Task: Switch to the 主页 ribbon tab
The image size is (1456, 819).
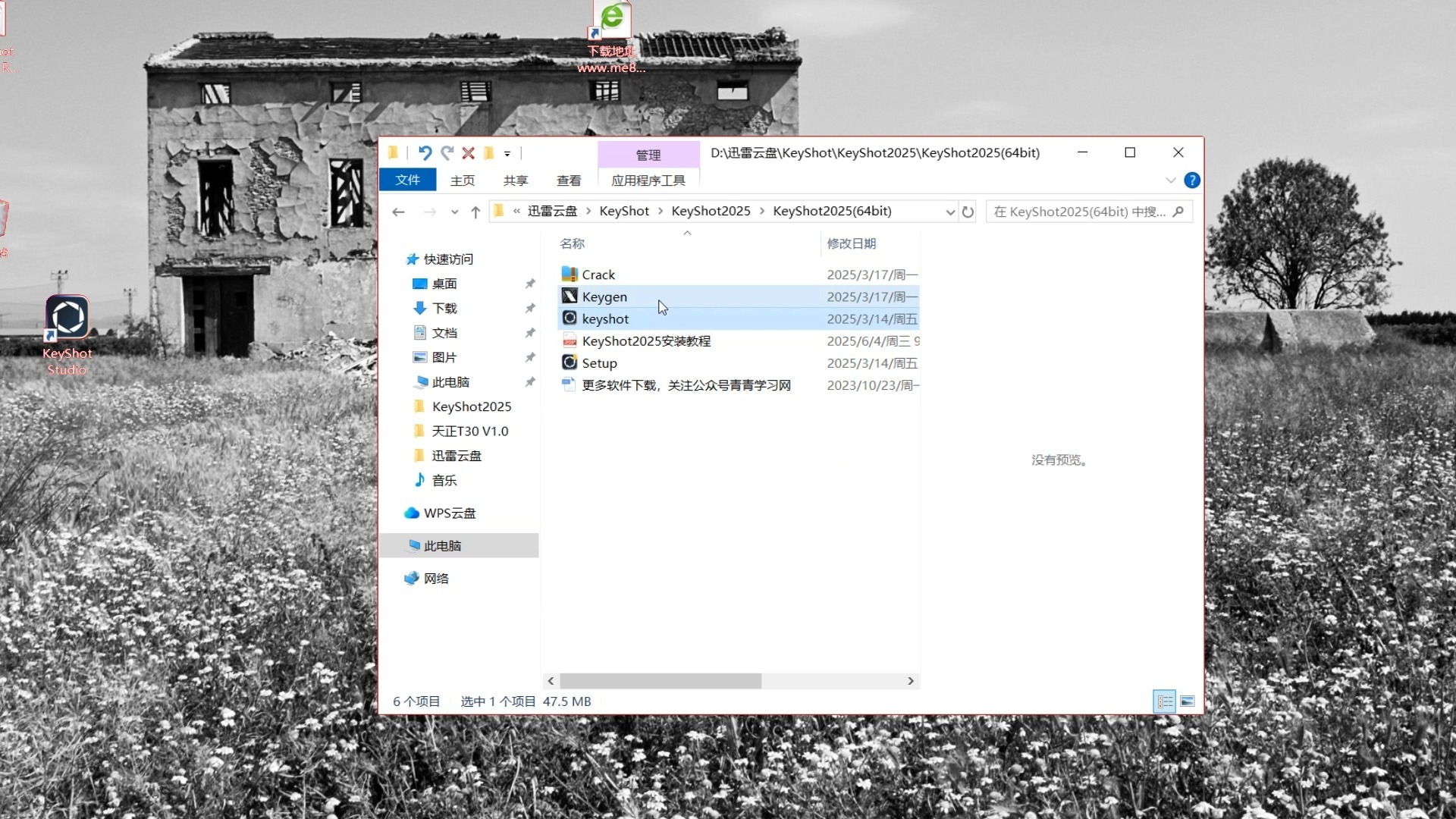Action: (x=463, y=180)
